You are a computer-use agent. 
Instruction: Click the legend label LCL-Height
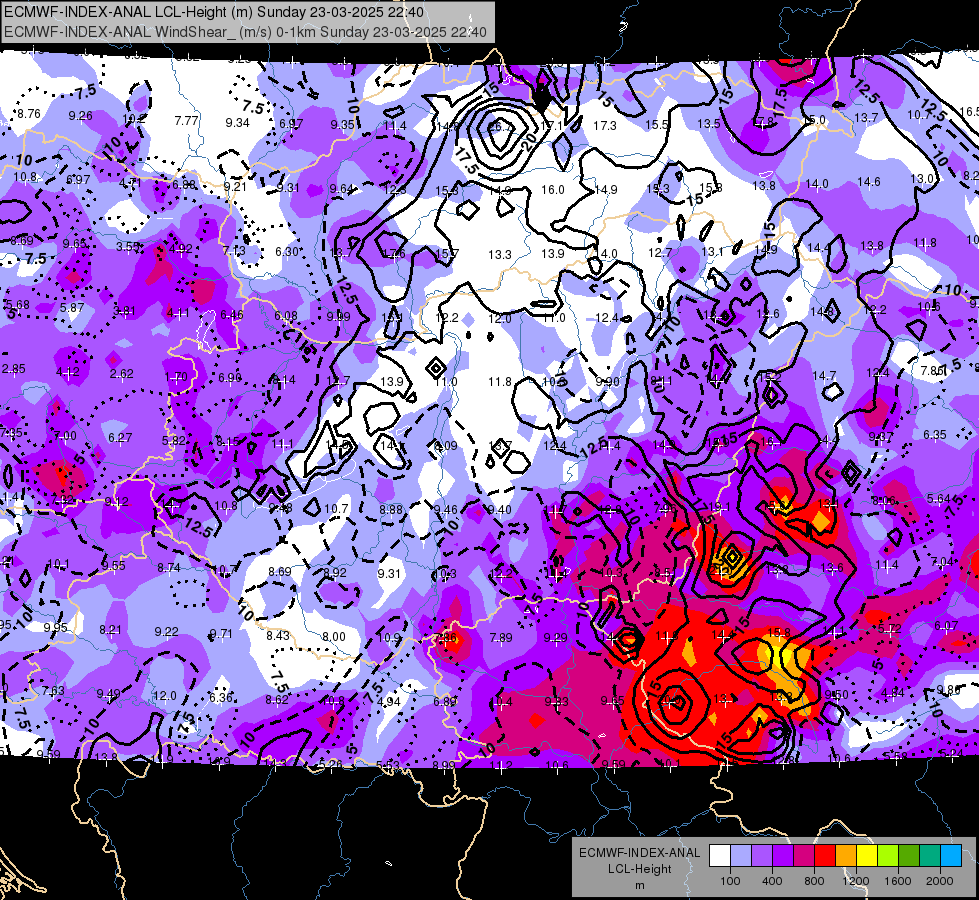pyautogui.click(x=639, y=869)
